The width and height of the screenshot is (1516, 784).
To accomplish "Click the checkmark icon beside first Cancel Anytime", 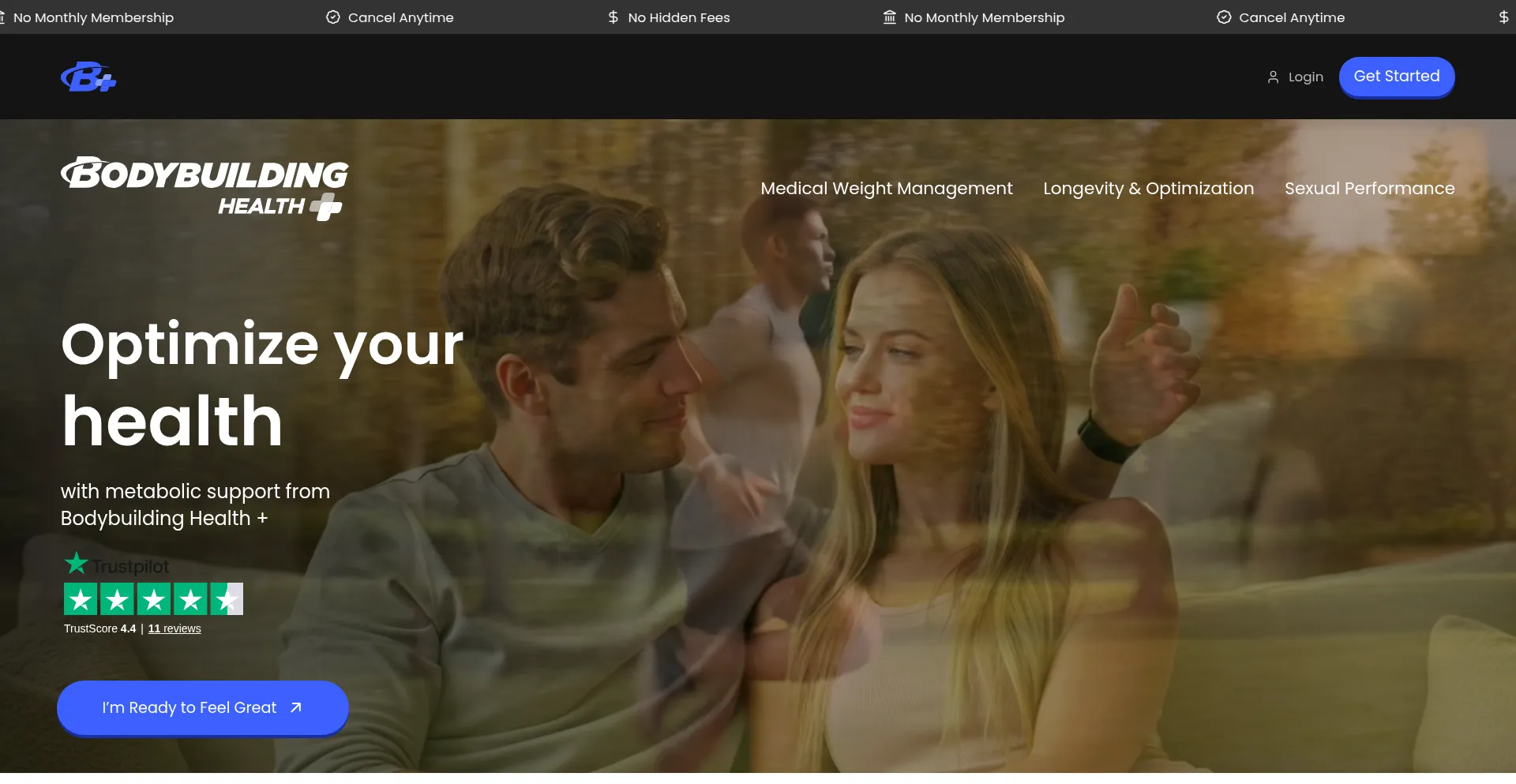I will point(333,17).
